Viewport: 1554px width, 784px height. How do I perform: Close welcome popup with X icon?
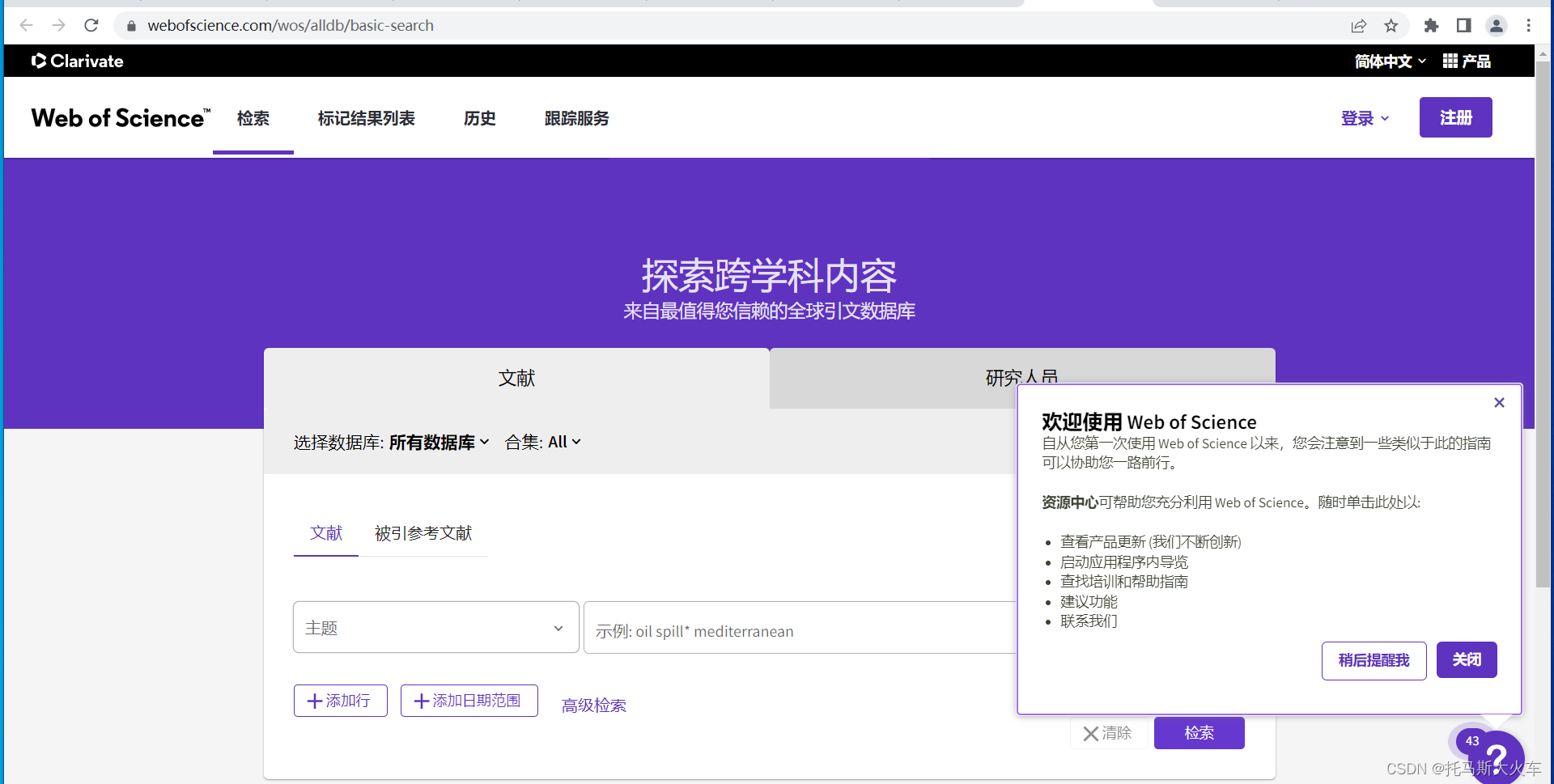[x=1499, y=403]
